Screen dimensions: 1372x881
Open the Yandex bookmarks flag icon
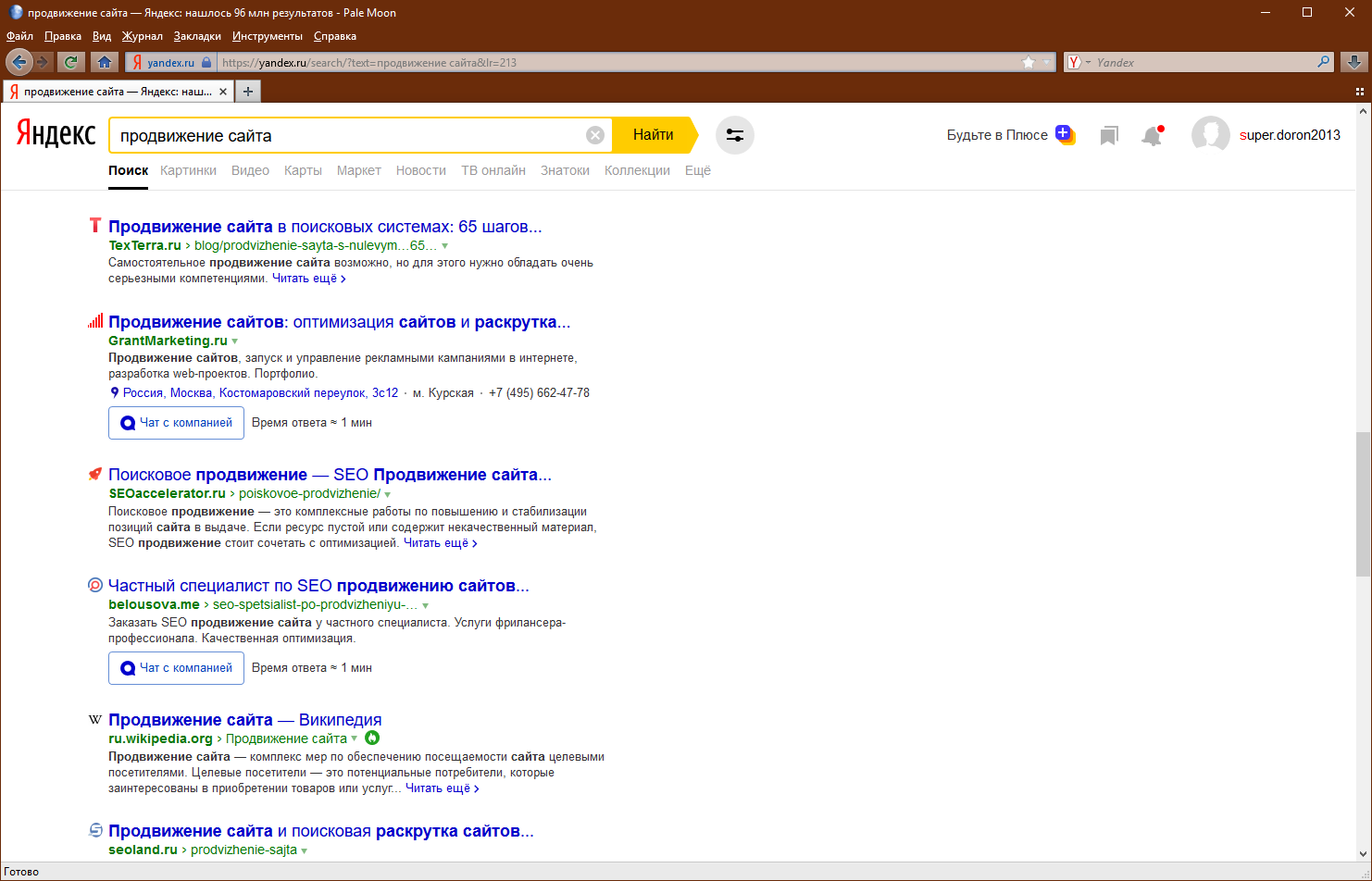click(x=1109, y=136)
